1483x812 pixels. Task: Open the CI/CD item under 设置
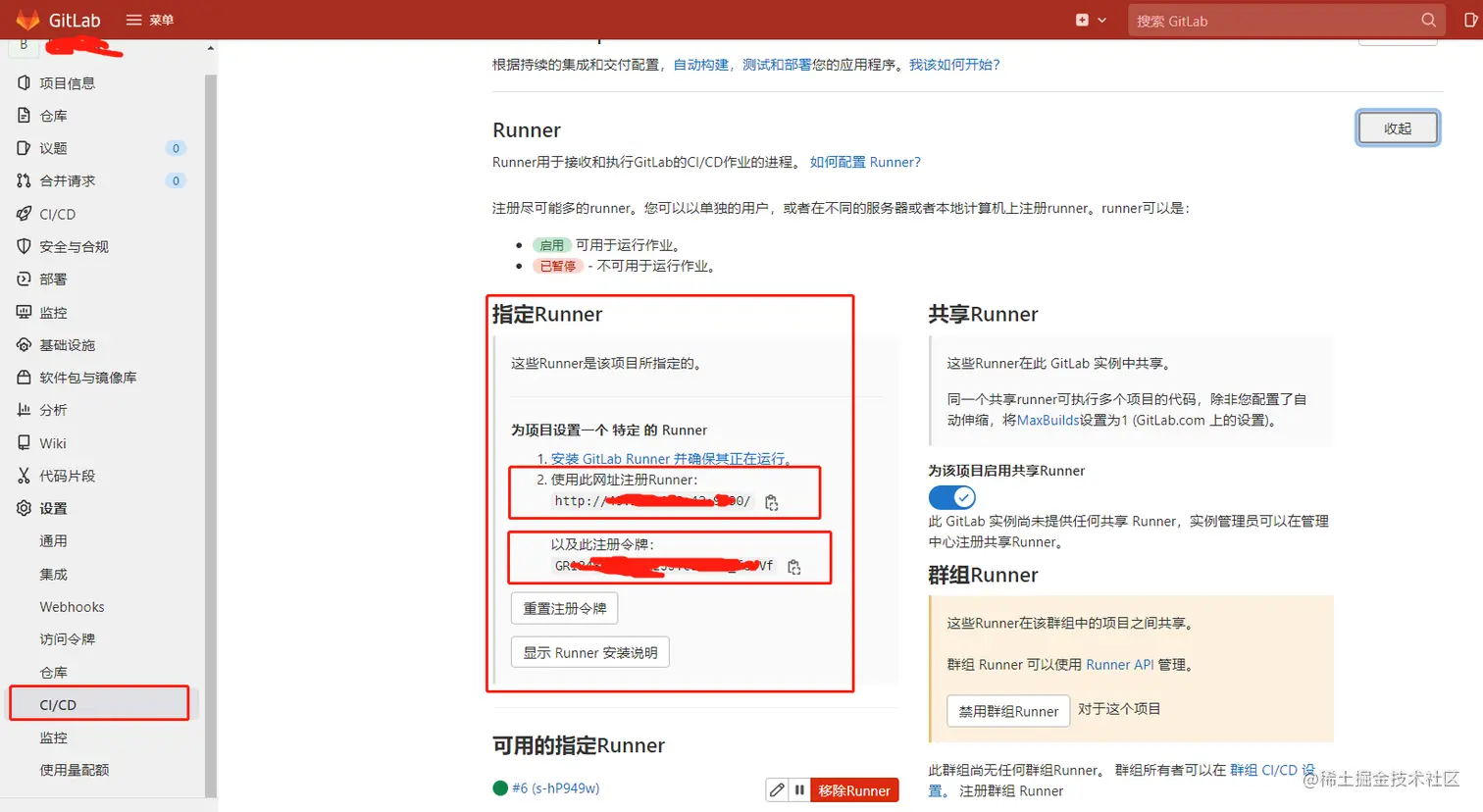pyautogui.click(x=58, y=705)
